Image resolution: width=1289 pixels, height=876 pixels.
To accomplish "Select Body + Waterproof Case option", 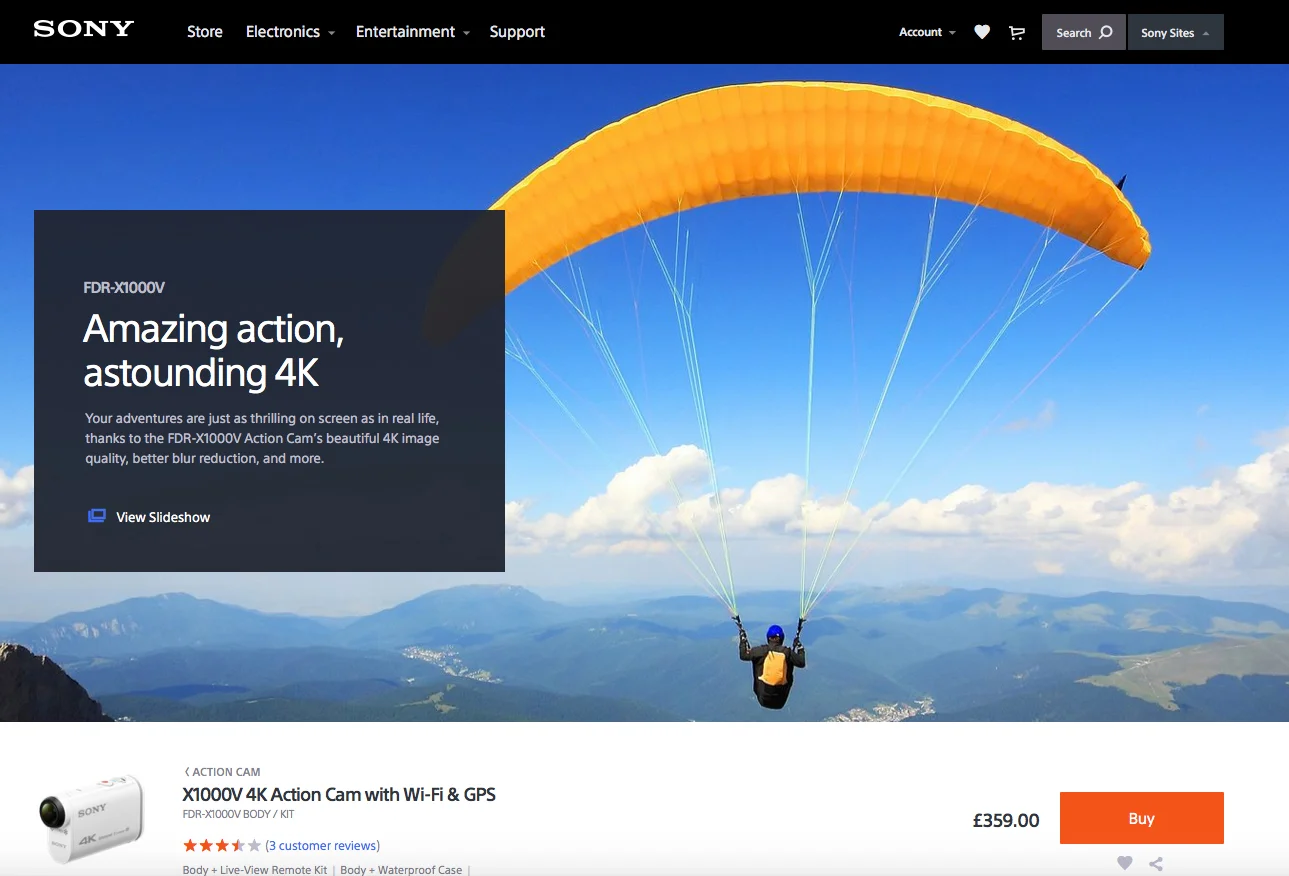I will [x=401, y=870].
